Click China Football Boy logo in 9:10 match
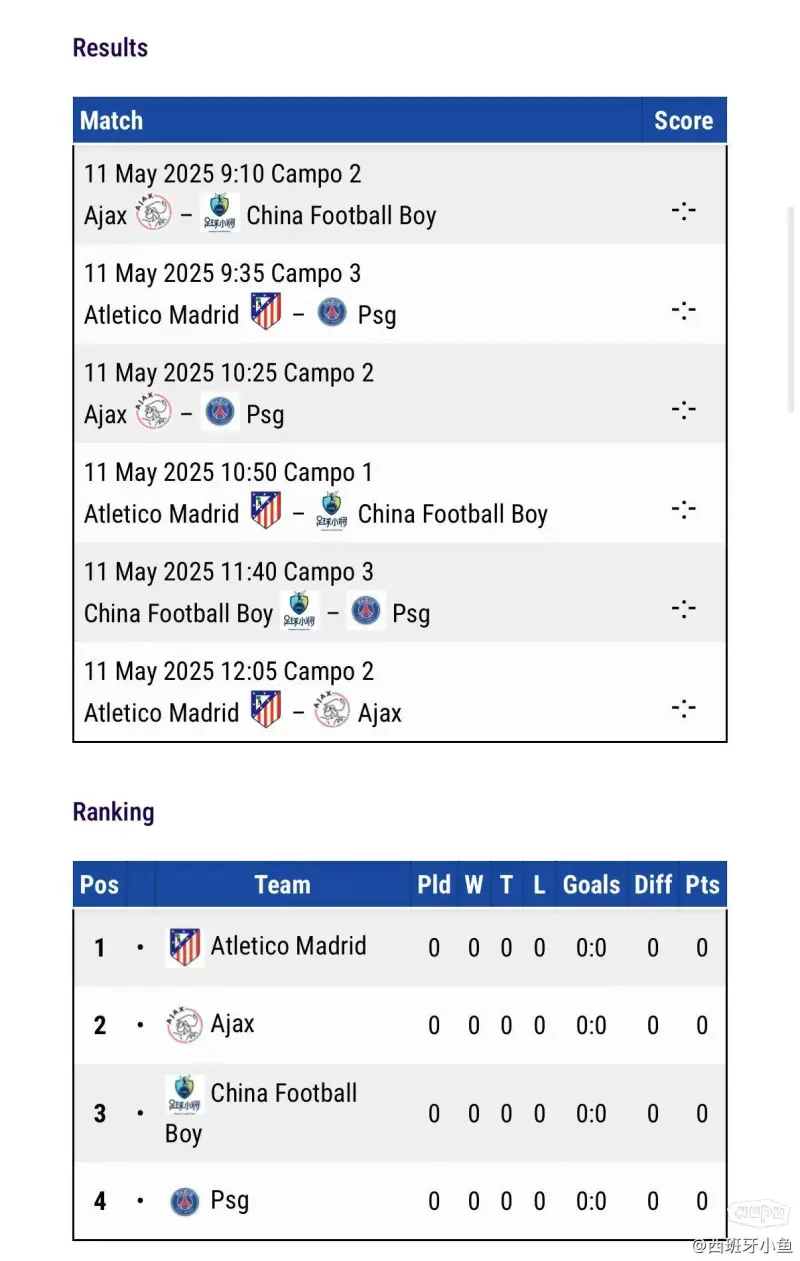800x1261 pixels. [x=220, y=213]
